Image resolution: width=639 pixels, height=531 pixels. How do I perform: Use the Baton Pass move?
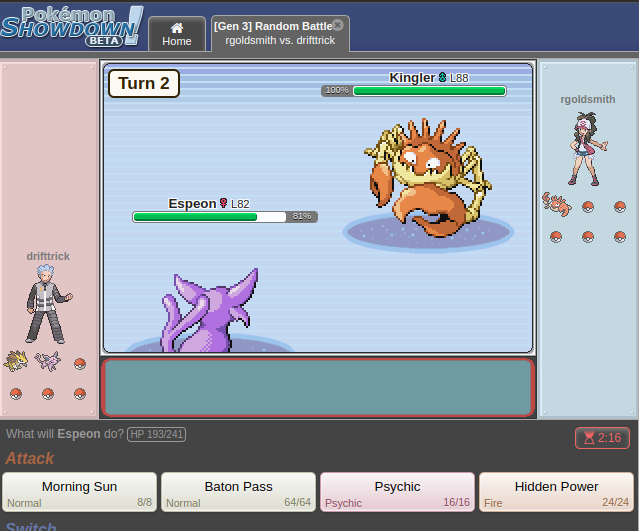click(x=238, y=492)
